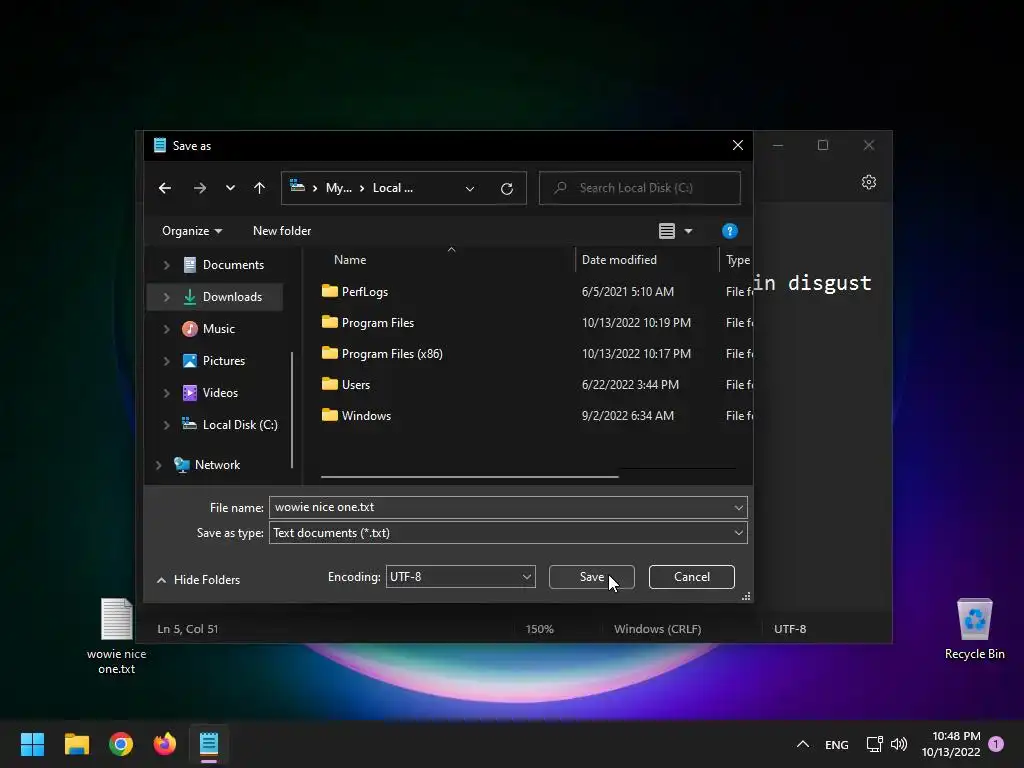Select the Windows folder
The image size is (1024, 768).
click(366, 415)
